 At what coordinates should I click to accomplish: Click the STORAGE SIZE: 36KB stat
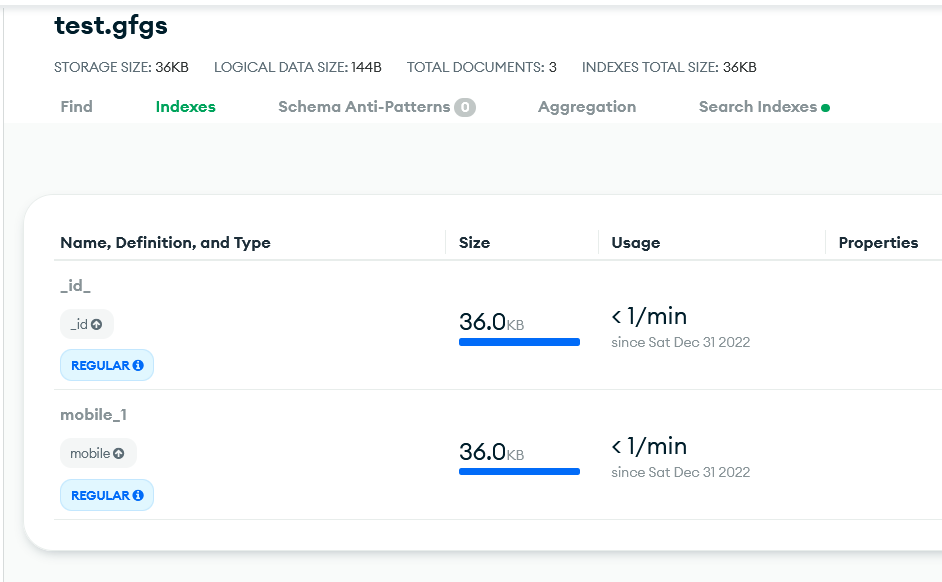[121, 67]
